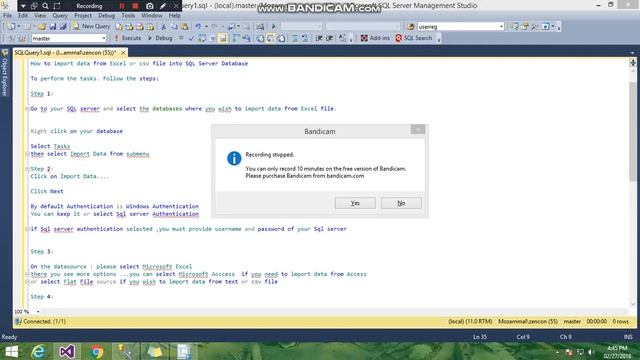This screenshot has height=360, width=640.
Task: Collapse the 'then select Import Data' outline block
Action: point(27,154)
